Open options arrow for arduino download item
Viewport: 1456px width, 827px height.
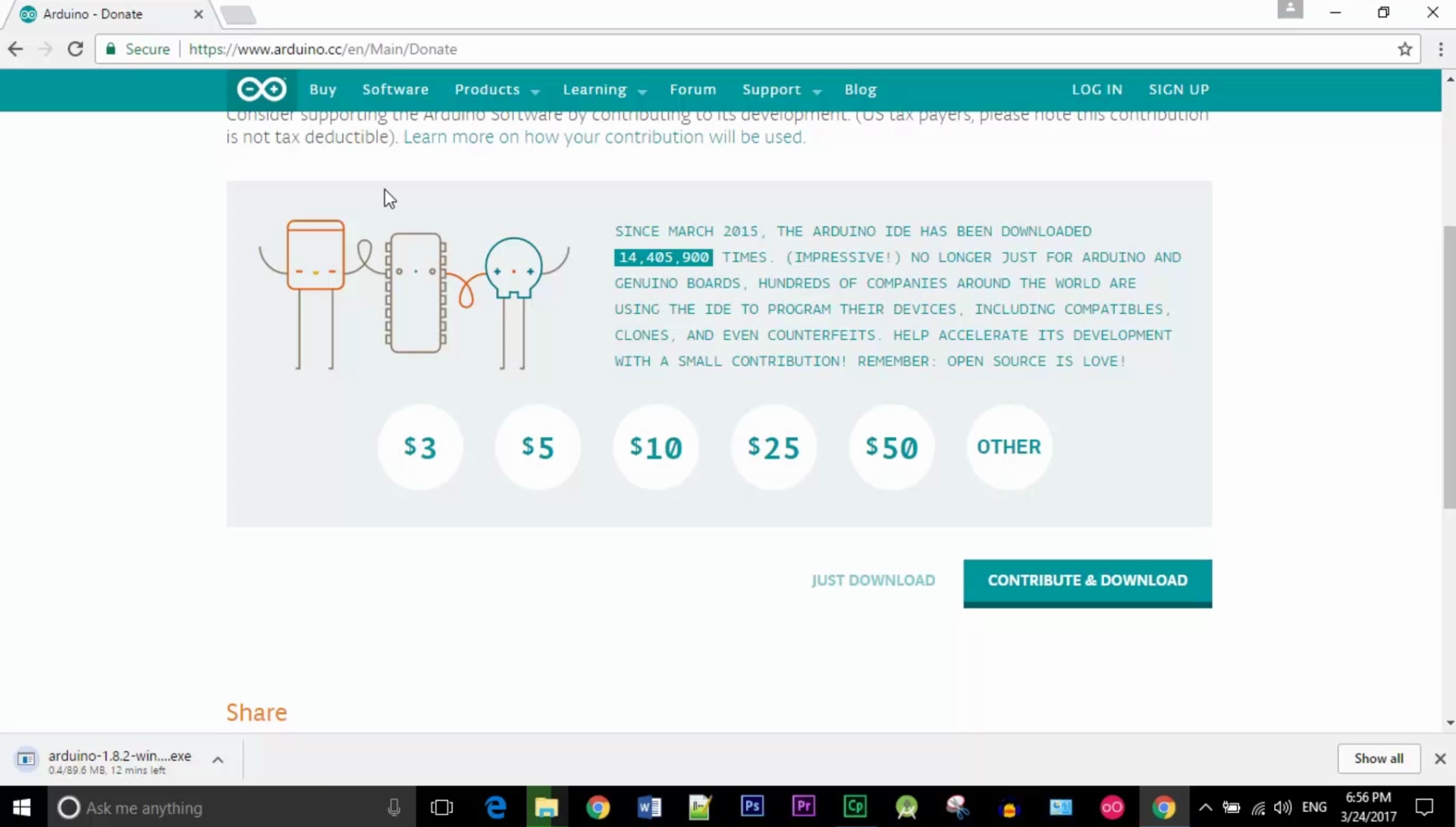click(x=218, y=759)
